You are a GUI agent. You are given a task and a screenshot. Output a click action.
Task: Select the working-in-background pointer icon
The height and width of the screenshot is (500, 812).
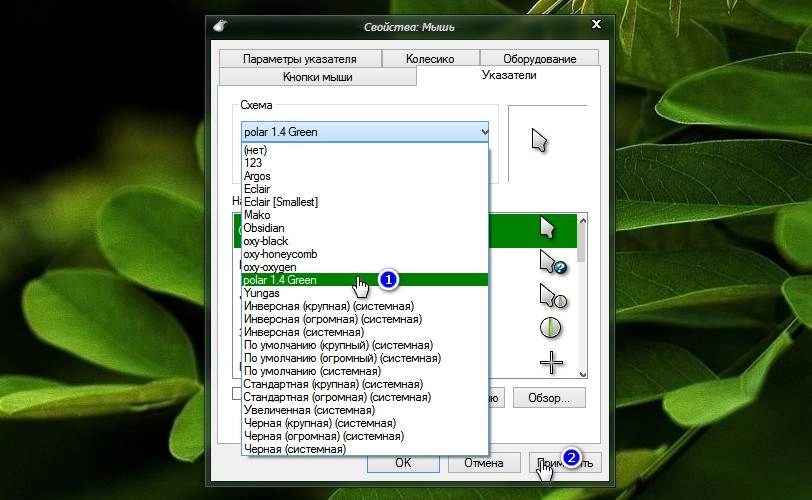click(553, 296)
